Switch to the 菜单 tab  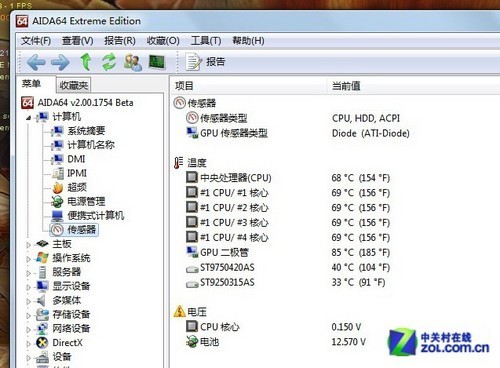point(31,84)
